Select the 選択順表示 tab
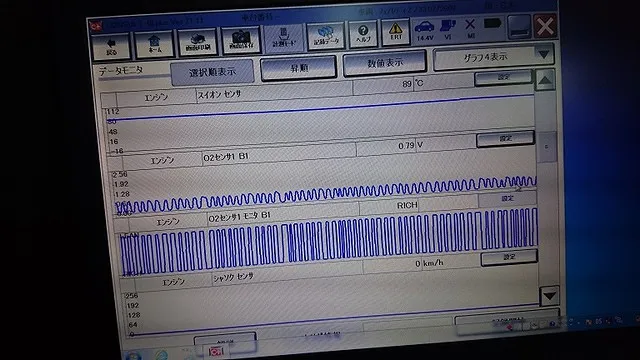The image size is (640, 360). click(212, 72)
